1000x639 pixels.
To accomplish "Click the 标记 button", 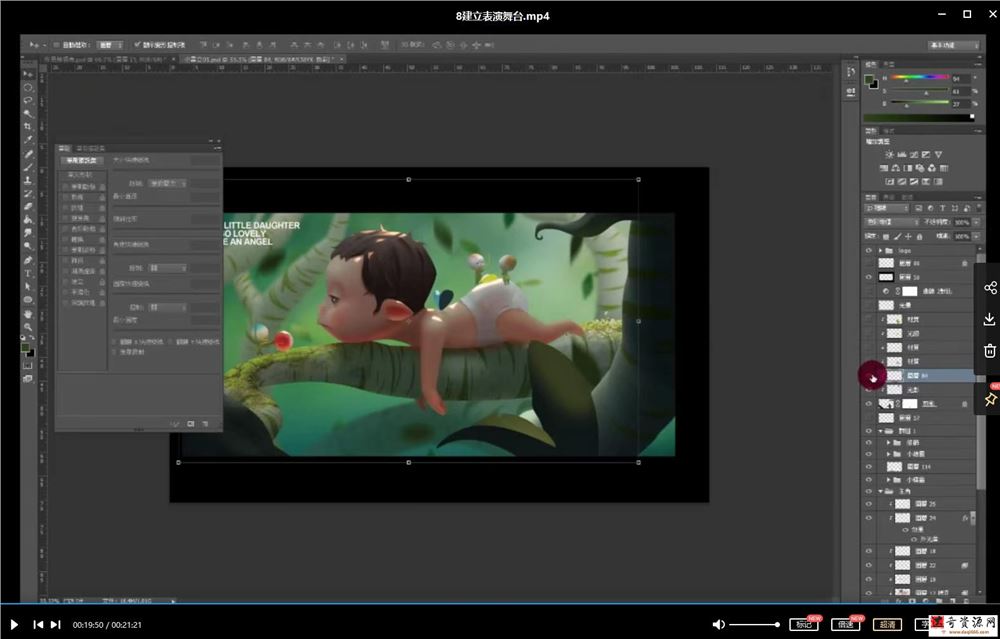I will point(804,624).
